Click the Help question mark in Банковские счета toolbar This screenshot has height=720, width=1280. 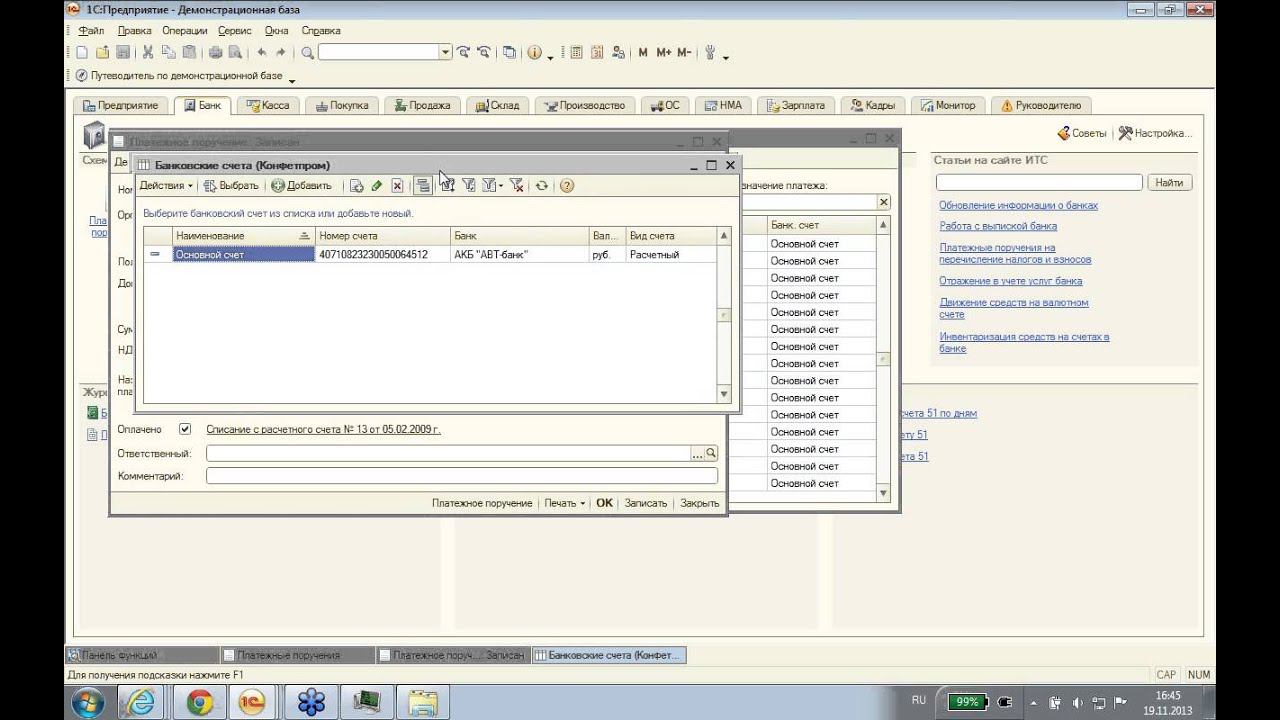[x=567, y=185]
